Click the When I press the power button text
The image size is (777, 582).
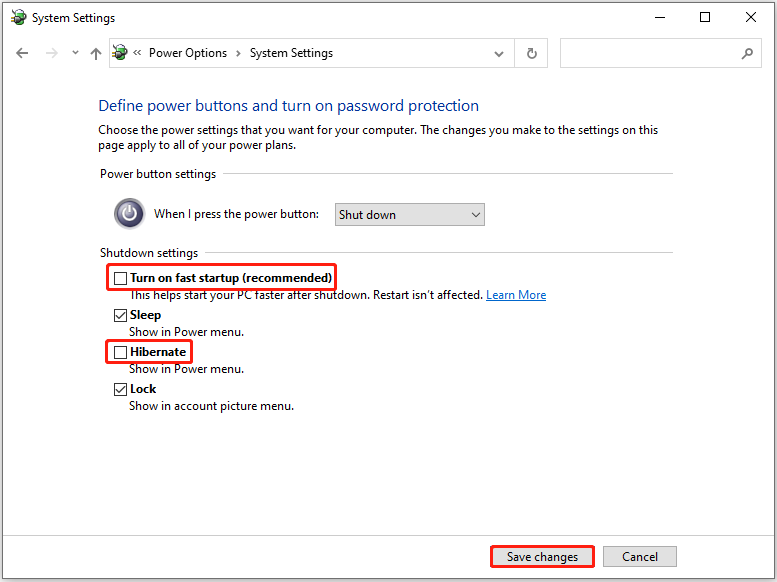[x=236, y=214]
